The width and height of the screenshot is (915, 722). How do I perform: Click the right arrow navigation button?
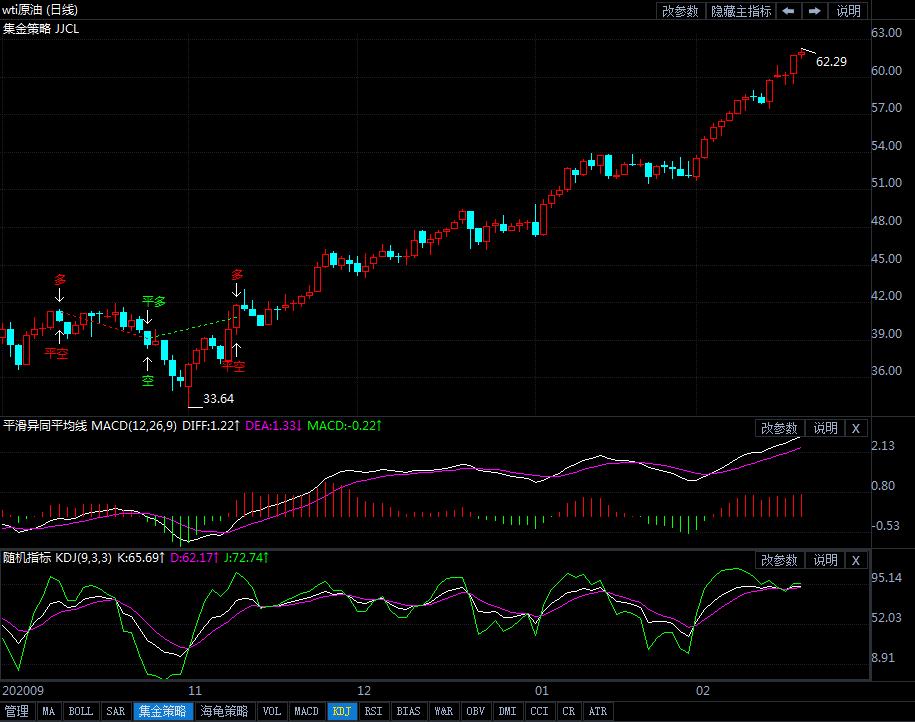pyautogui.click(x=815, y=11)
